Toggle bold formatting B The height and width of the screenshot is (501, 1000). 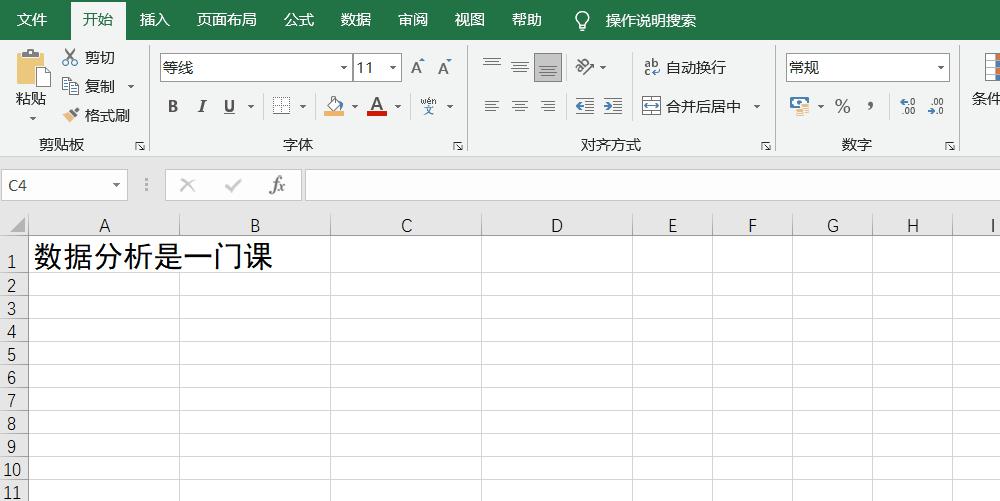[x=173, y=106]
